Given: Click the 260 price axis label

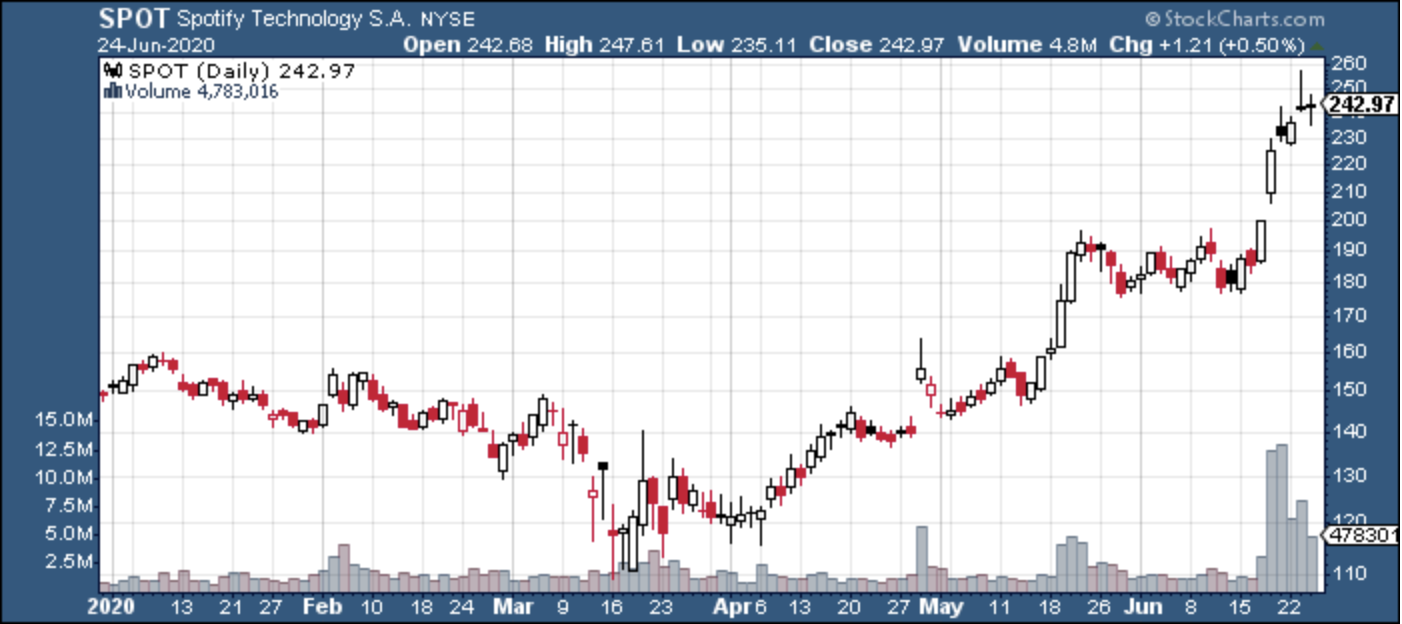Looking at the screenshot, I should tap(1350, 64).
